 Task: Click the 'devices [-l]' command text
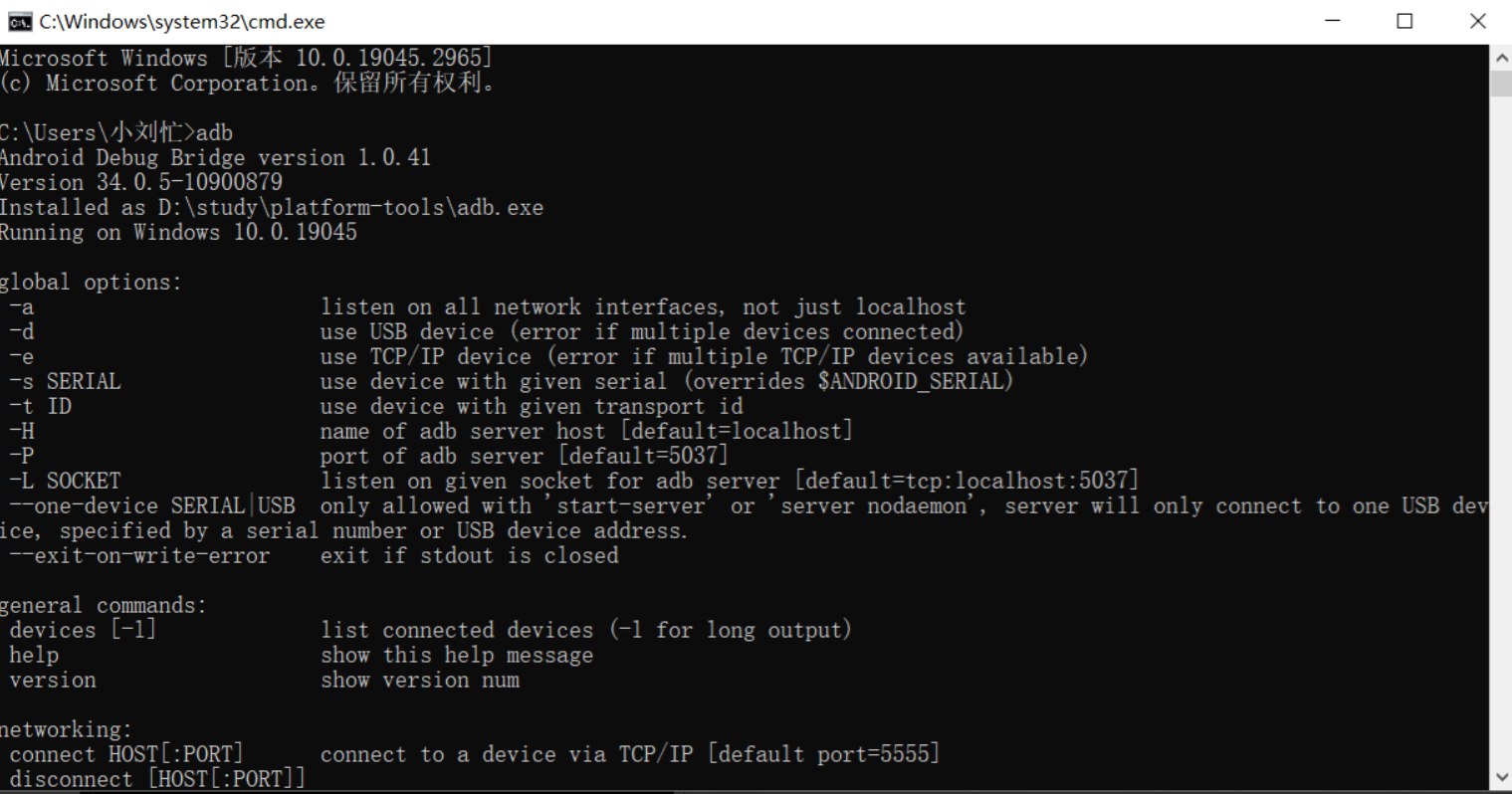point(83,630)
